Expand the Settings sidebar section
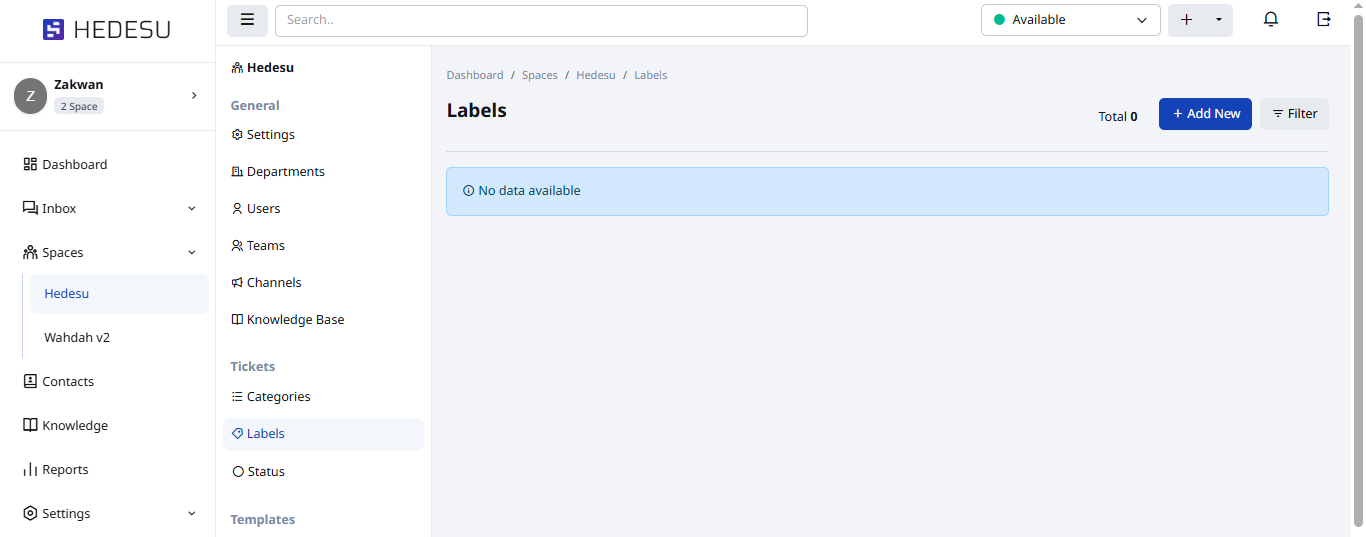1366x537 pixels. 192,514
